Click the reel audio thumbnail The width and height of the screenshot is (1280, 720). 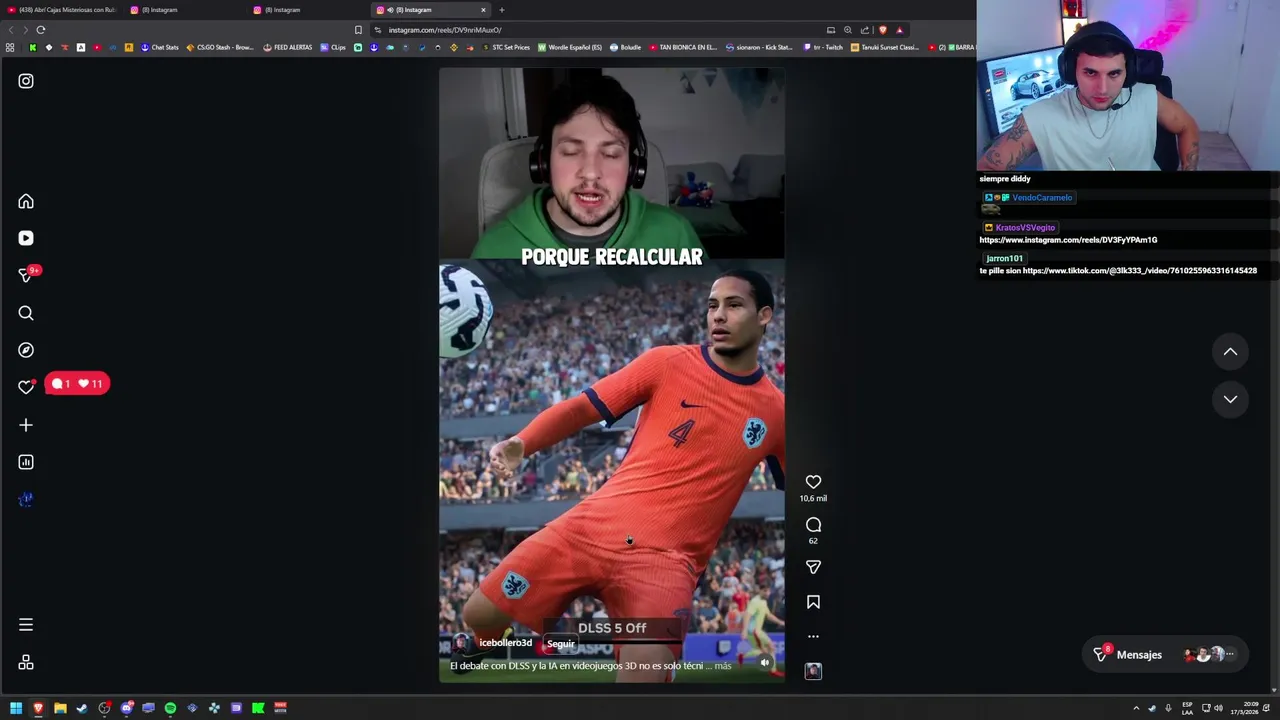click(813, 671)
